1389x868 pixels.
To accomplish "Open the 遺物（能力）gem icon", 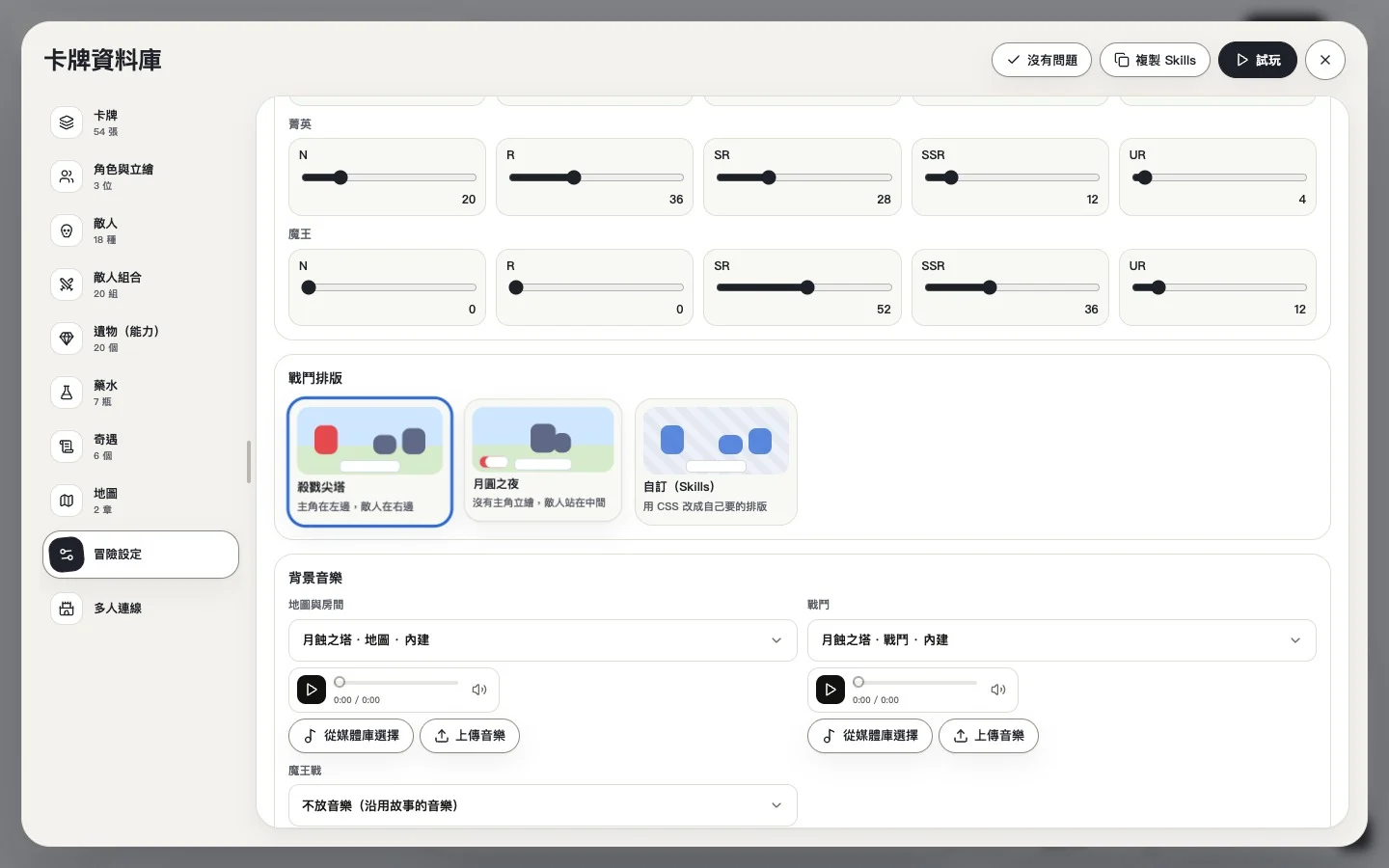I will (x=67, y=339).
